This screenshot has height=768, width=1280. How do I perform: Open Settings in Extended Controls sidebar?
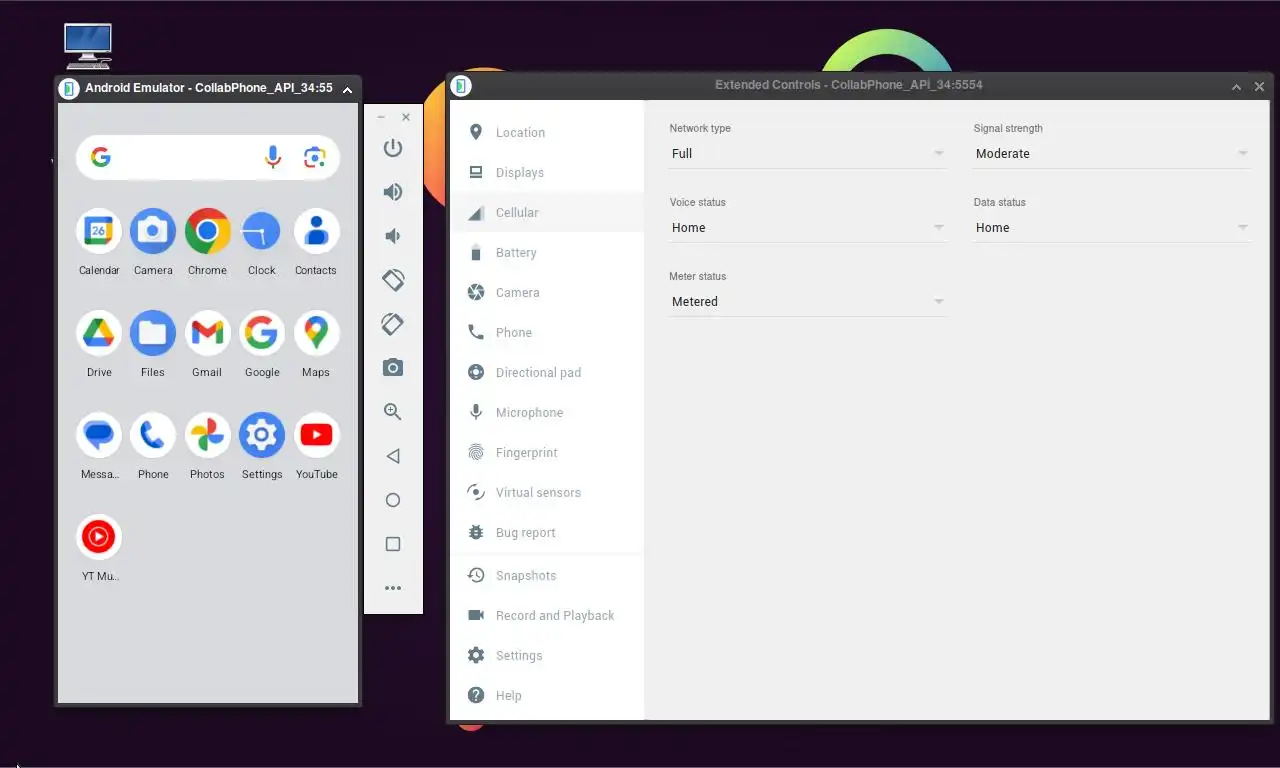pos(547,655)
